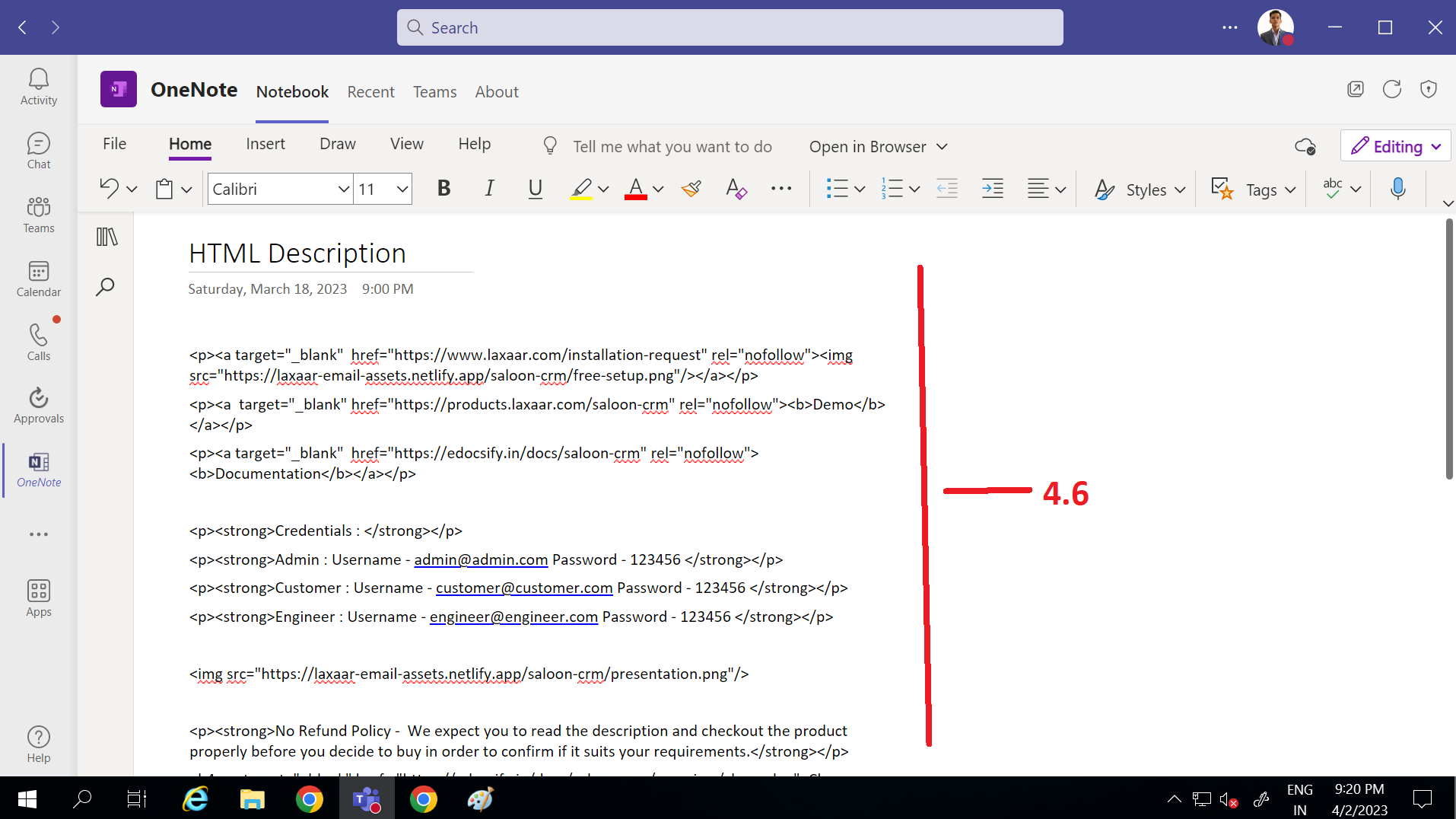Click the Format Painter brush
Viewport: 1456px width, 819px height.
point(691,189)
